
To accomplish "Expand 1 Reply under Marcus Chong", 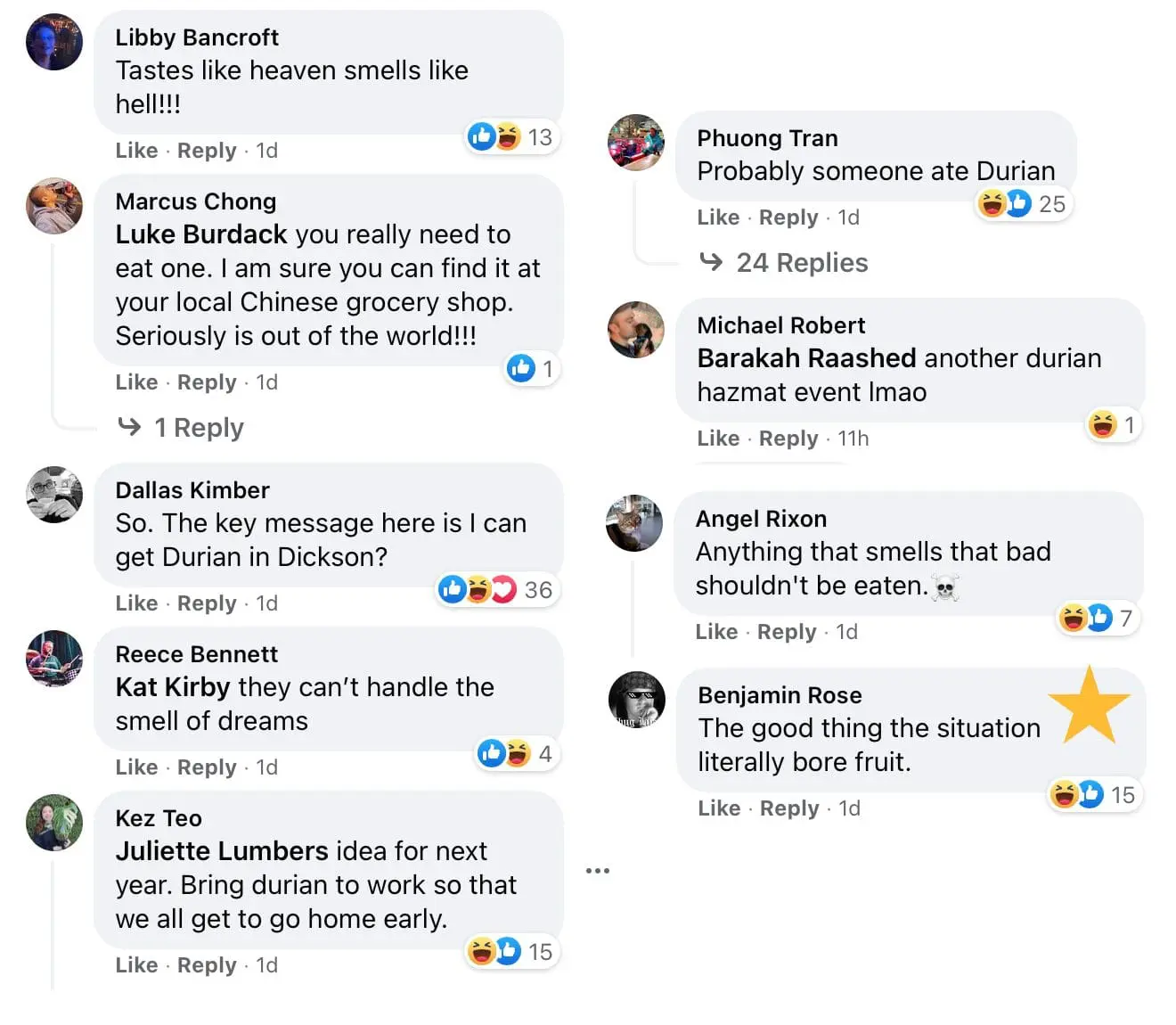I will [198, 428].
